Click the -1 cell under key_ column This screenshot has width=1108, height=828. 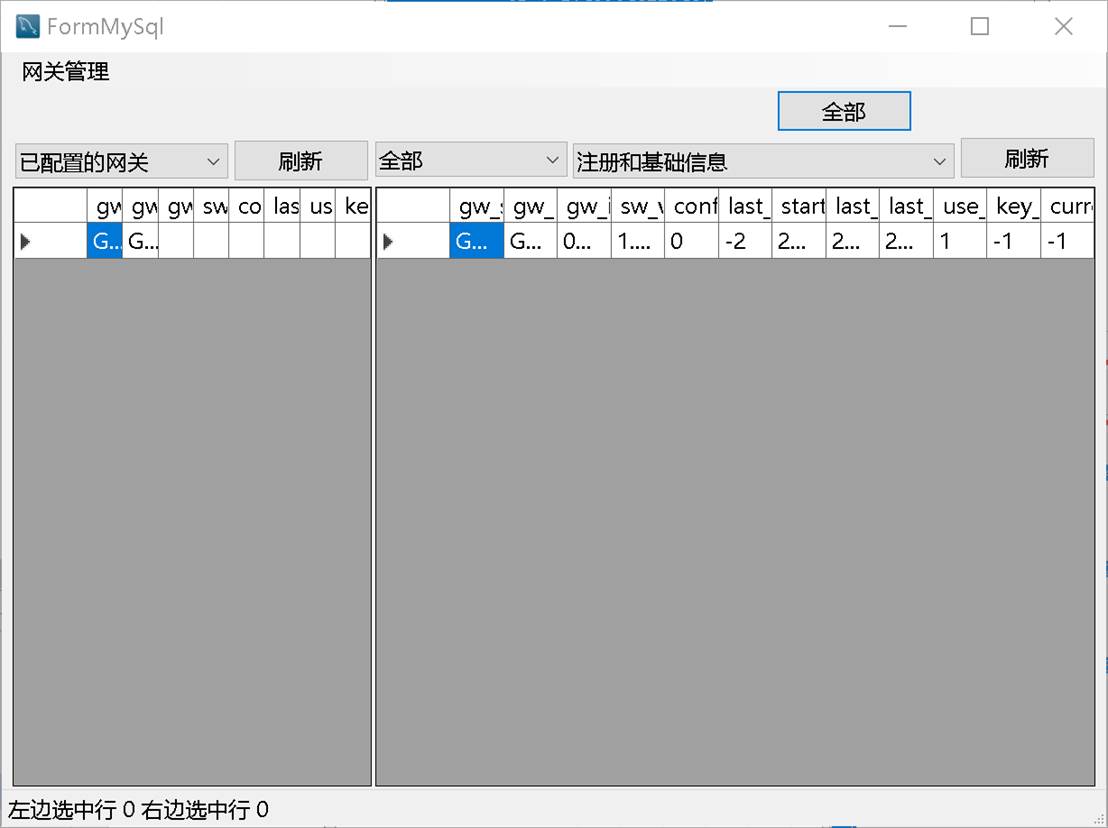(1014, 242)
